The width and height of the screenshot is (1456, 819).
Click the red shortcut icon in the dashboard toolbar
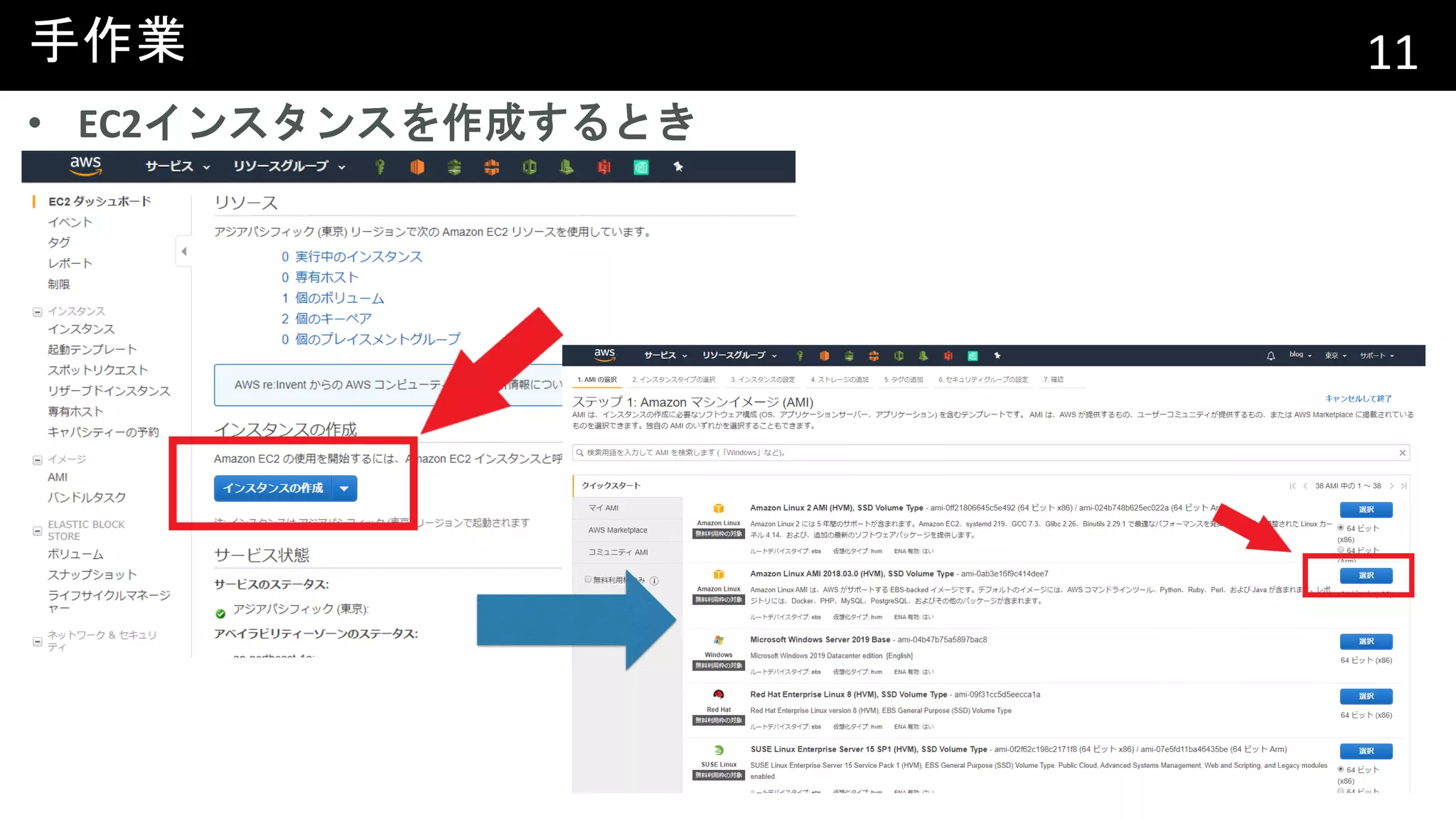pyautogui.click(x=604, y=167)
